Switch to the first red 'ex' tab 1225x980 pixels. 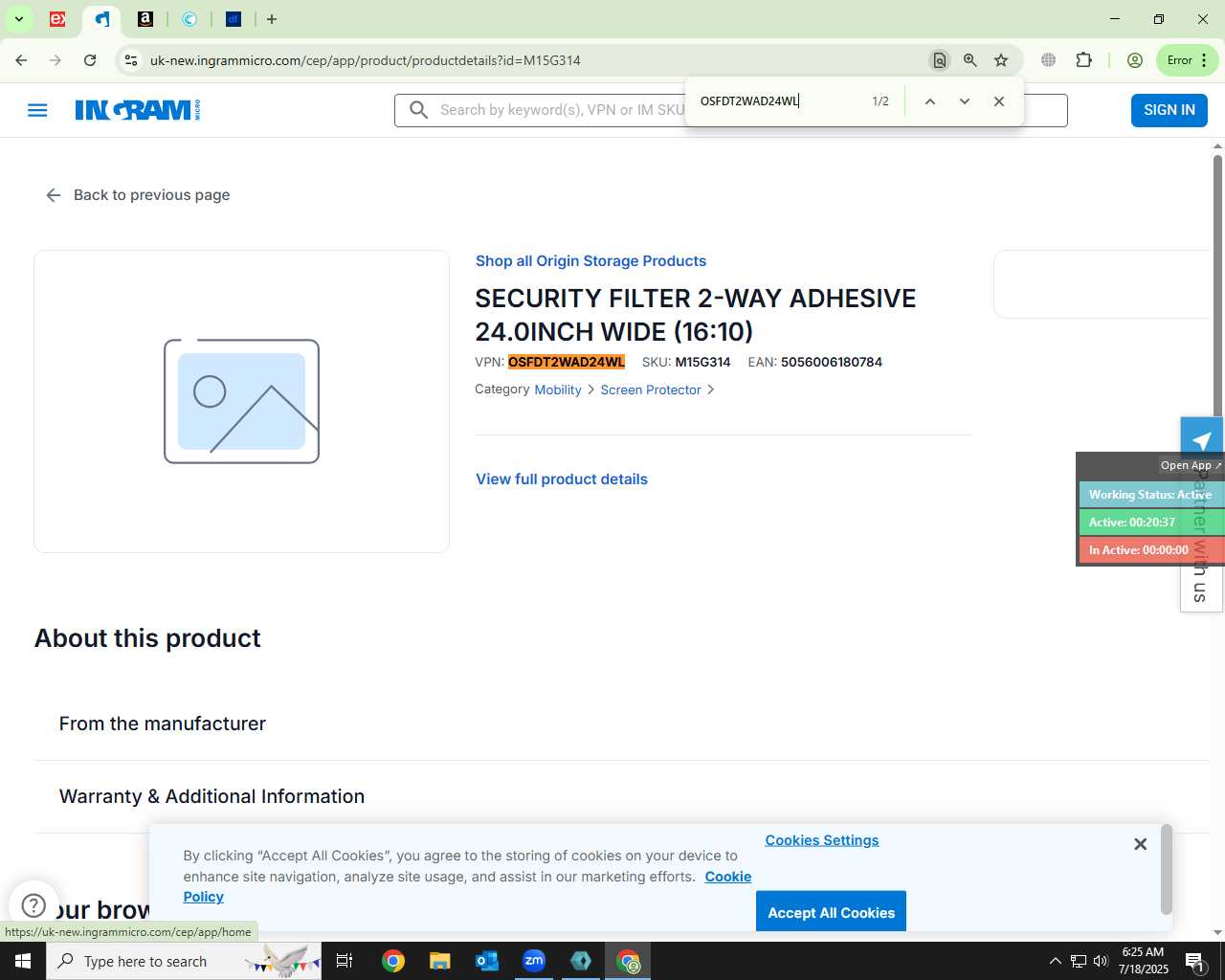coord(57,19)
